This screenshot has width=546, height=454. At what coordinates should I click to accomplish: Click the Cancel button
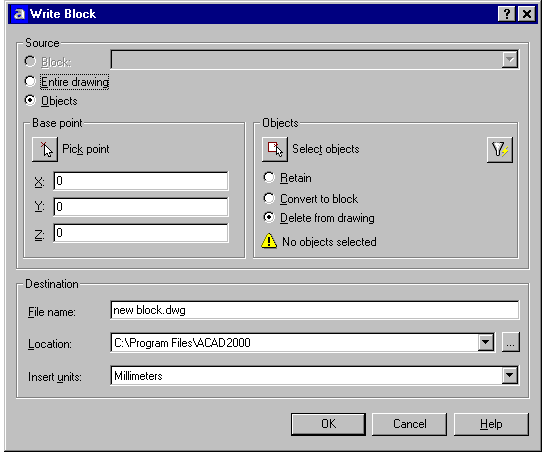[x=410, y=424]
